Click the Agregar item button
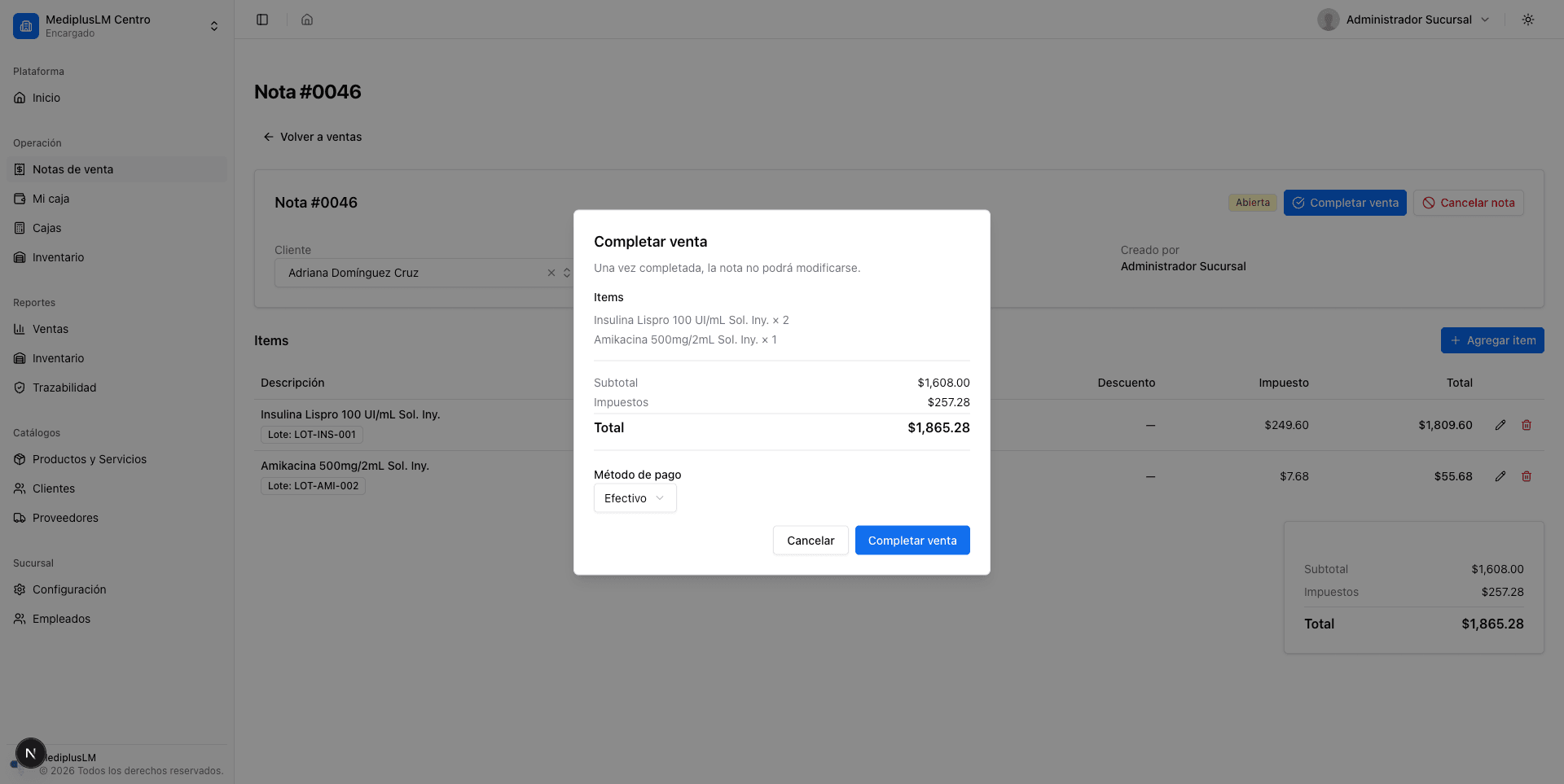This screenshot has width=1564, height=784. click(1492, 340)
